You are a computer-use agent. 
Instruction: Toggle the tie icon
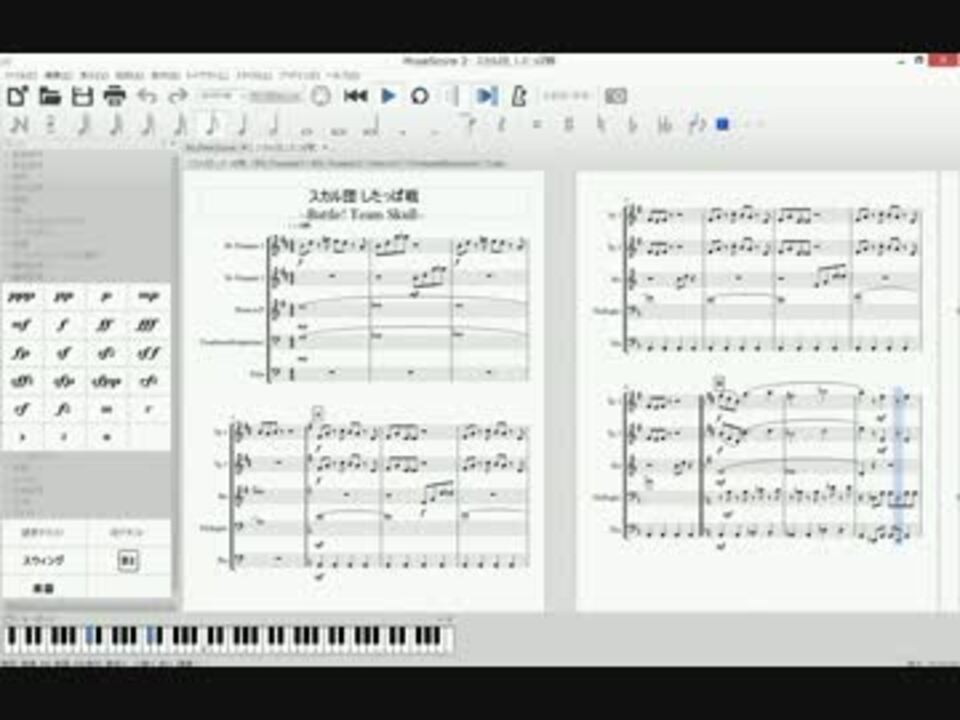[x=469, y=125]
